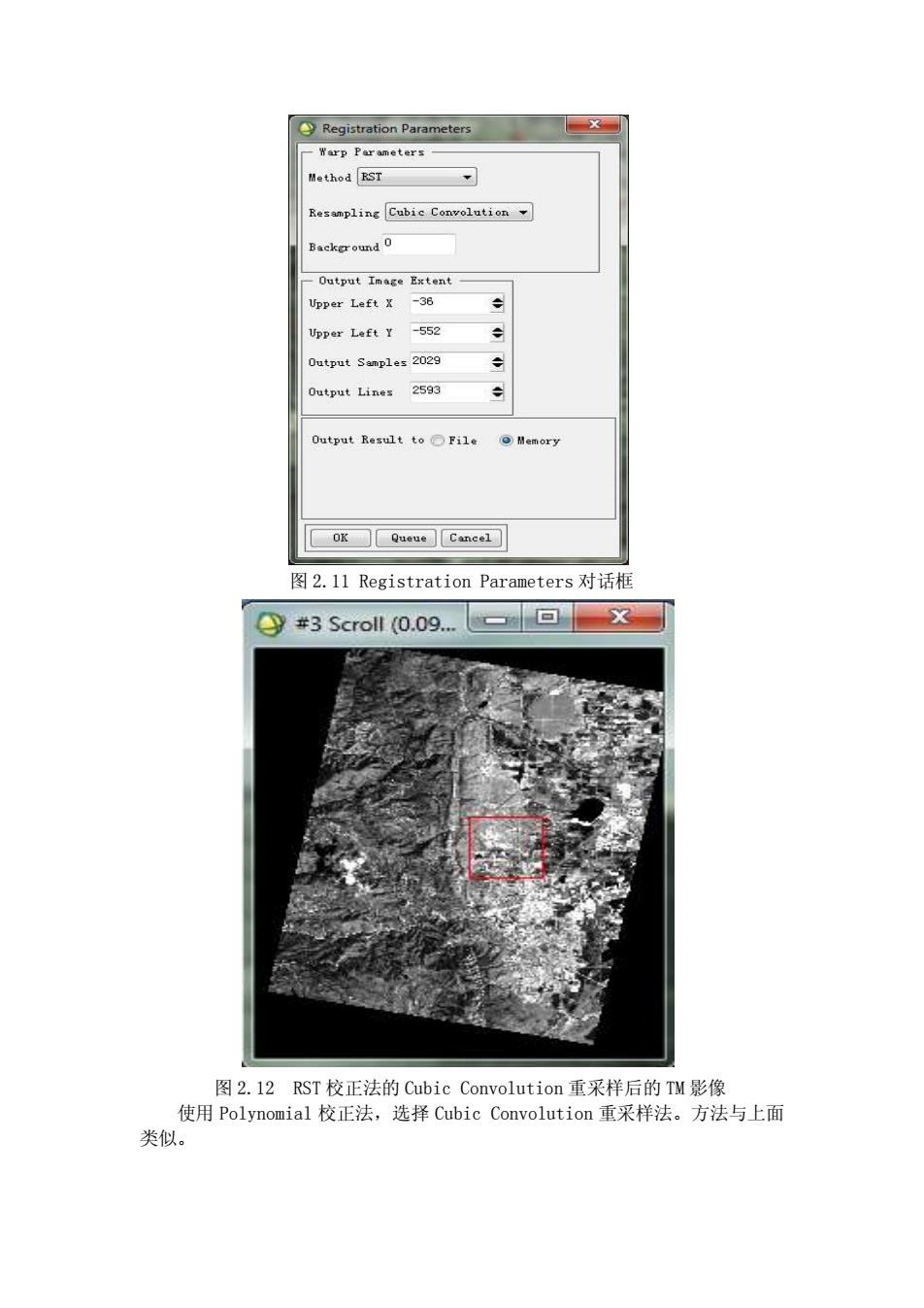Click the Upper Left Y value field
Viewport: 924px width, 1308px height.
tap(449, 332)
